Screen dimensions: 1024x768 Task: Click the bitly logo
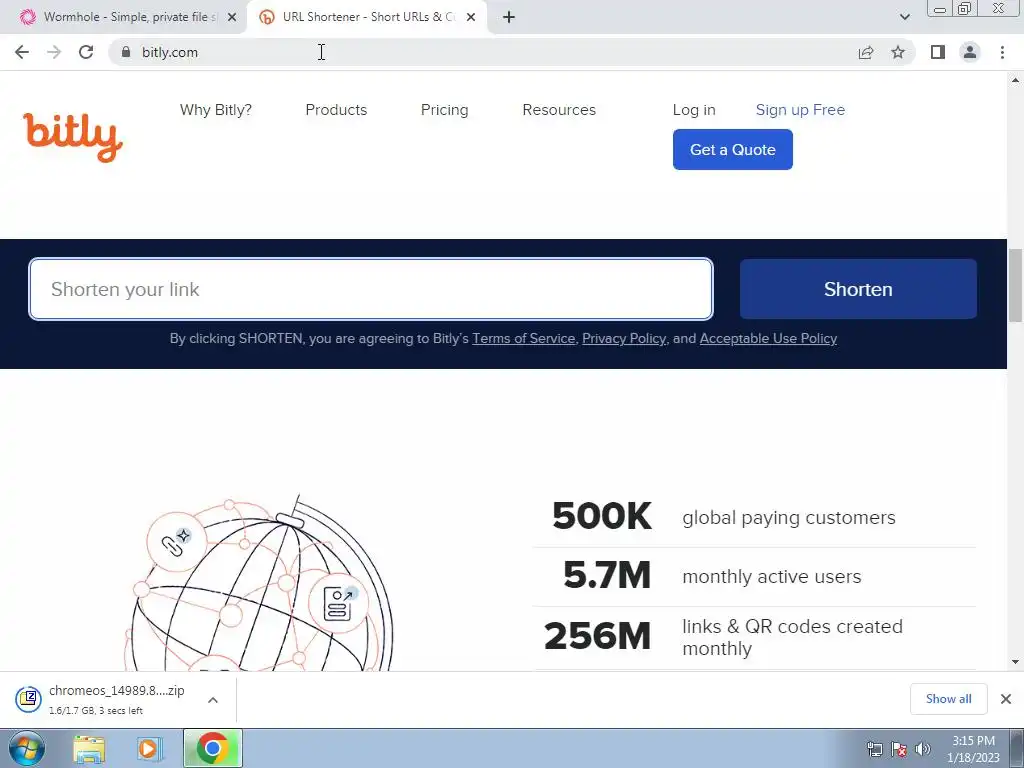coord(73,137)
